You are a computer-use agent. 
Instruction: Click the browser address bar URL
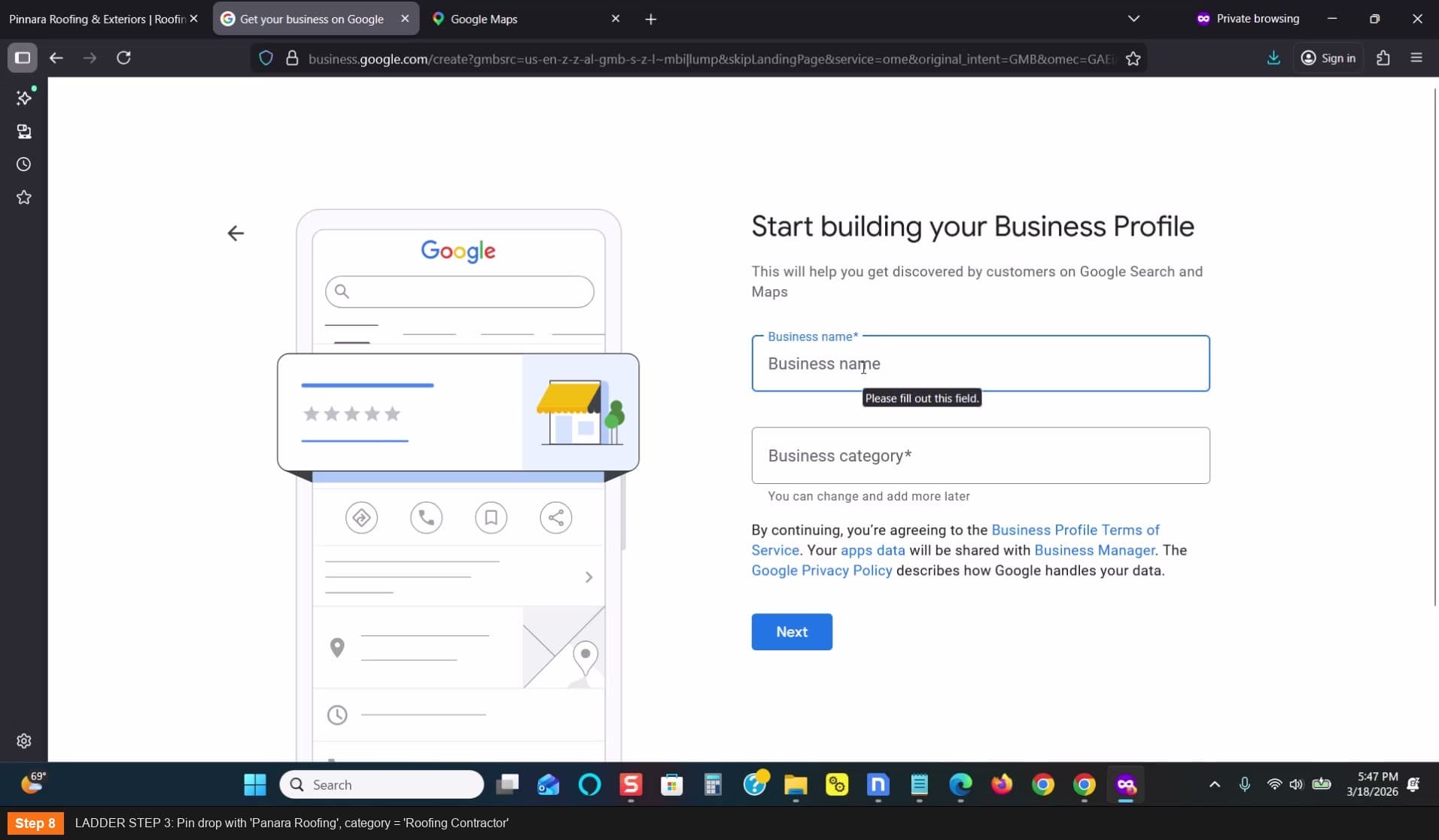point(711,59)
